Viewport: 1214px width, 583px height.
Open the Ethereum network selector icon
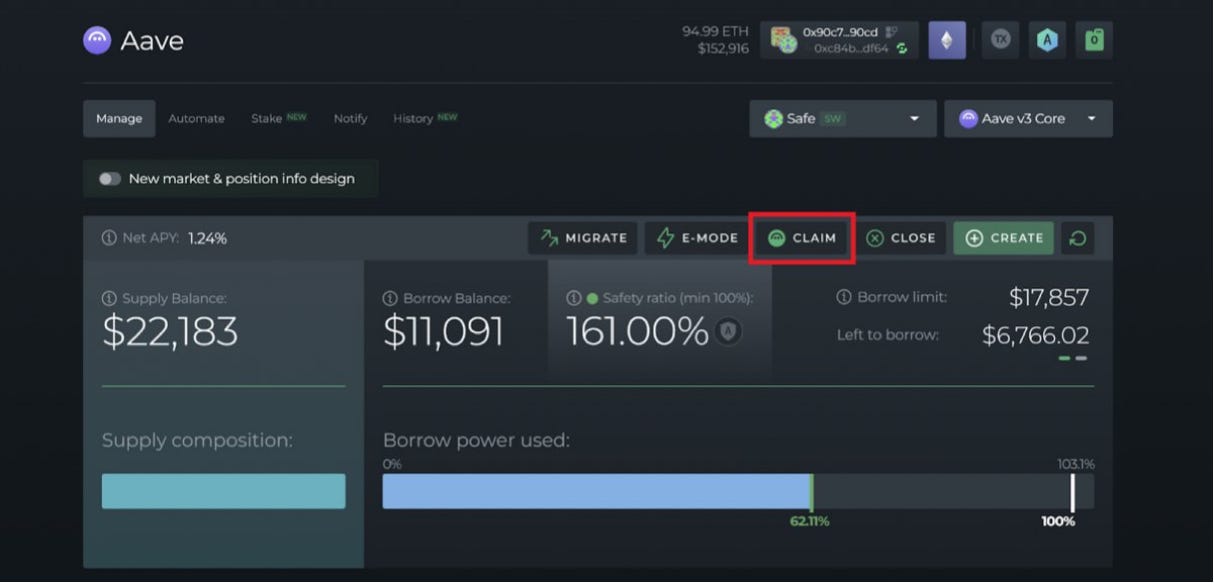(947, 40)
